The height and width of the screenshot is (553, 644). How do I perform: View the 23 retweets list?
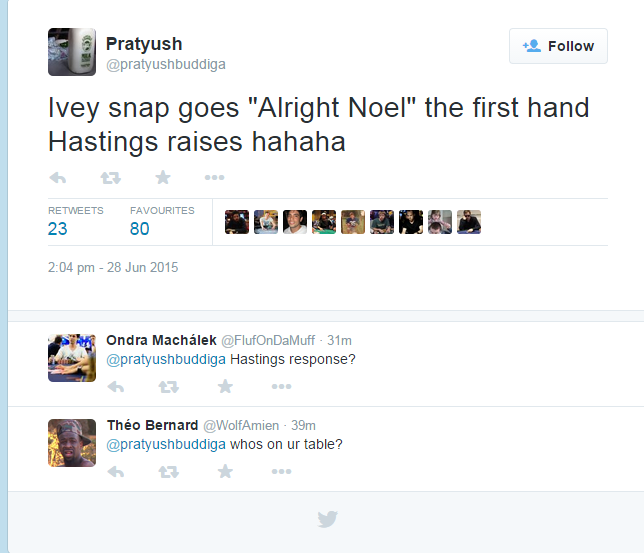58,228
